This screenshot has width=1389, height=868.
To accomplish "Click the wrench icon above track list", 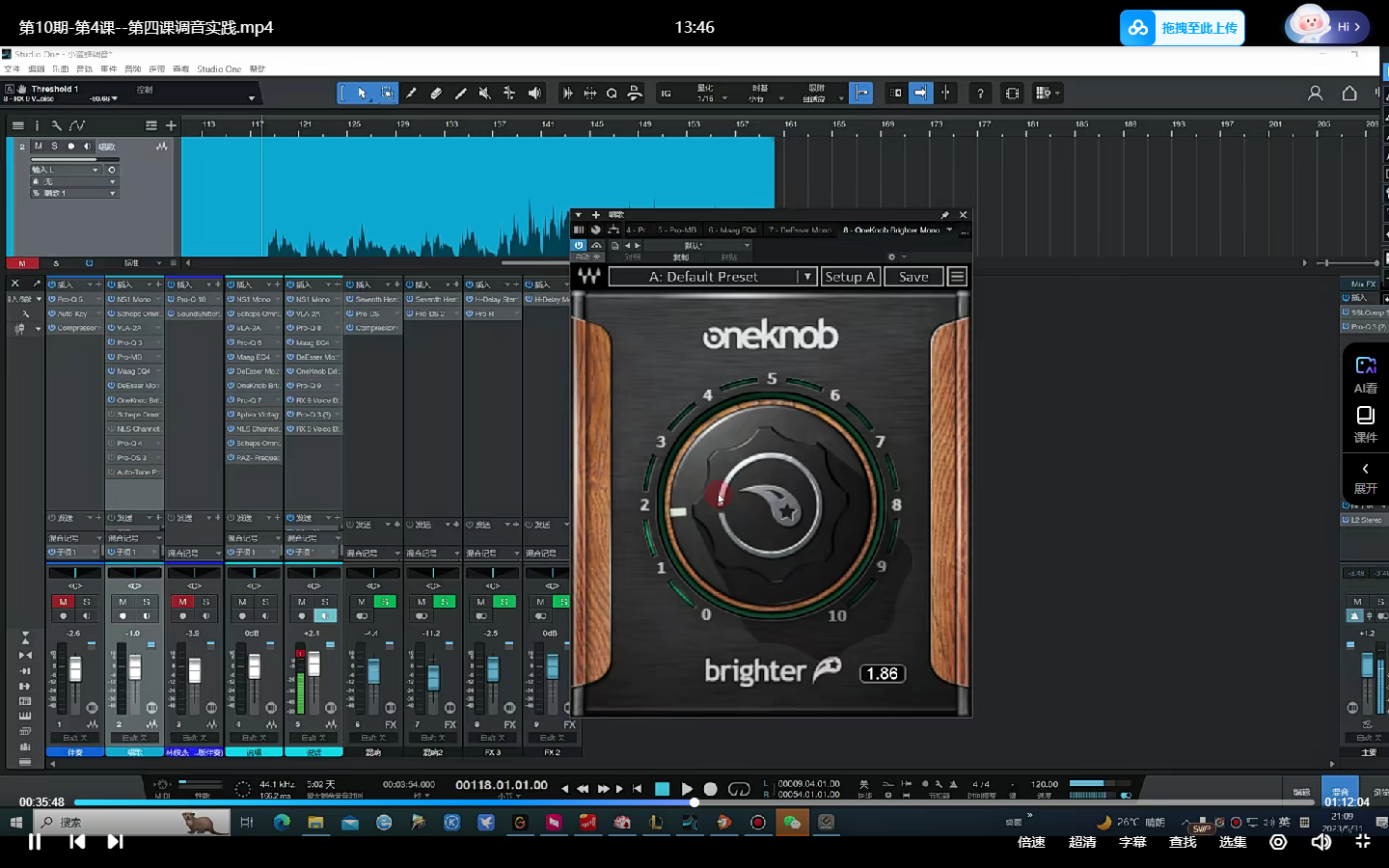I will pyautogui.click(x=56, y=125).
